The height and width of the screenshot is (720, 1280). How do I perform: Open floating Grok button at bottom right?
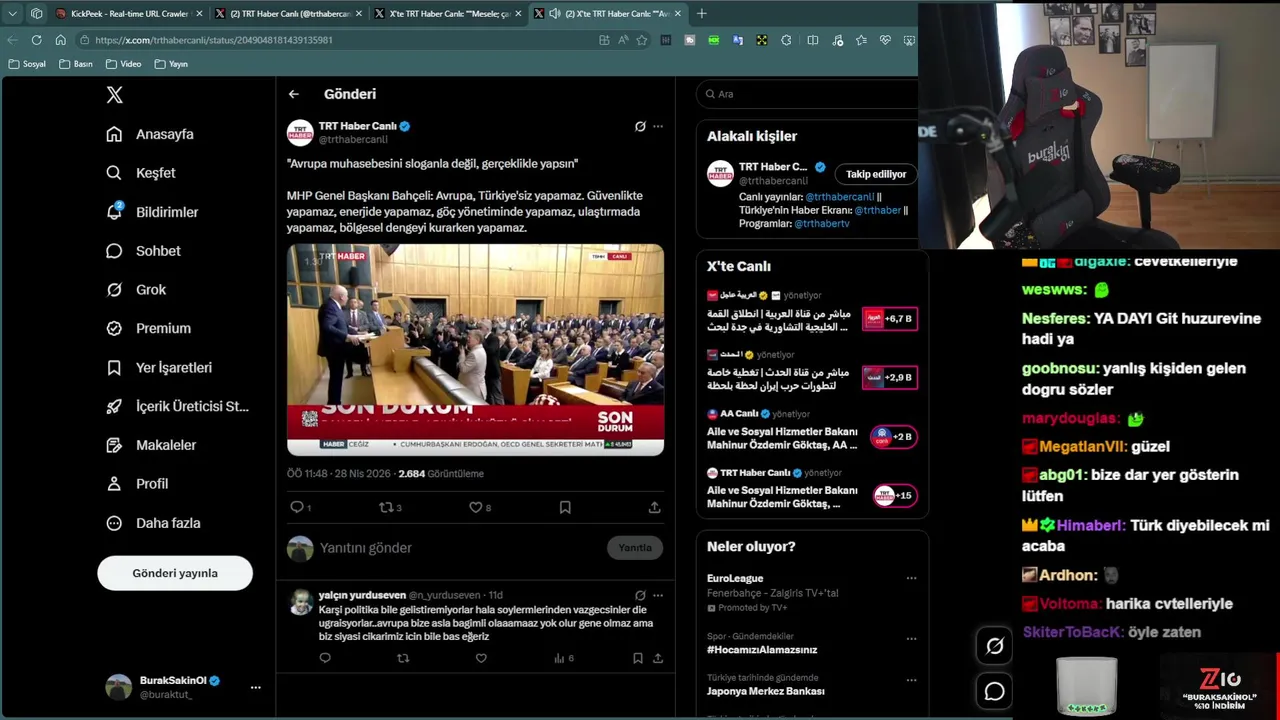[x=995, y=646]
